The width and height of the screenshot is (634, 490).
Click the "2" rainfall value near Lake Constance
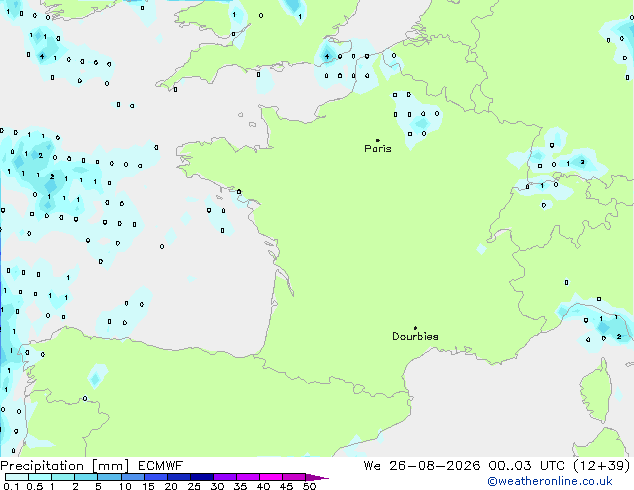pos(582,162)
